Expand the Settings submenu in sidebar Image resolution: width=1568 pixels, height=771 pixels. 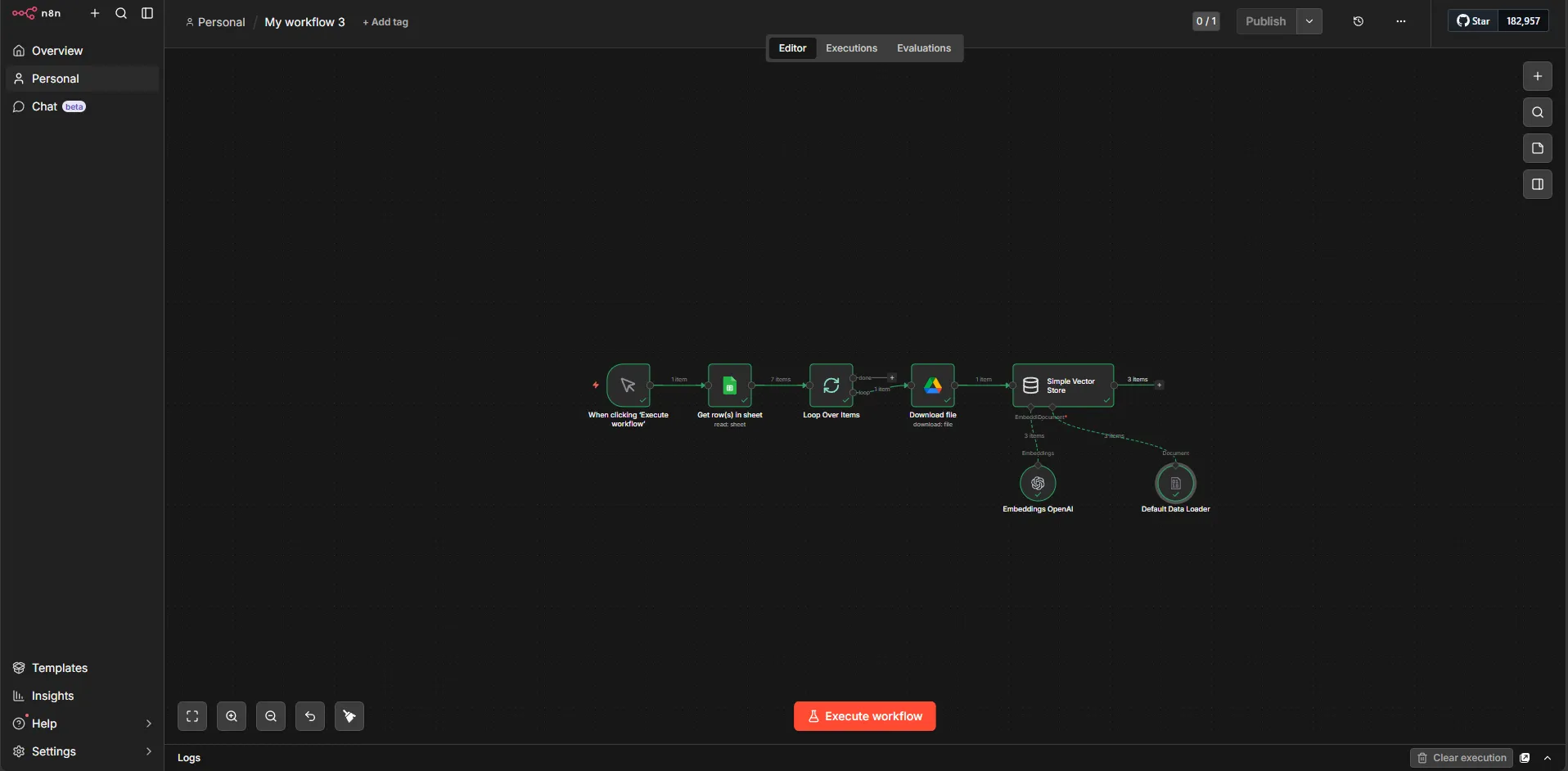(x=148, y=751)
